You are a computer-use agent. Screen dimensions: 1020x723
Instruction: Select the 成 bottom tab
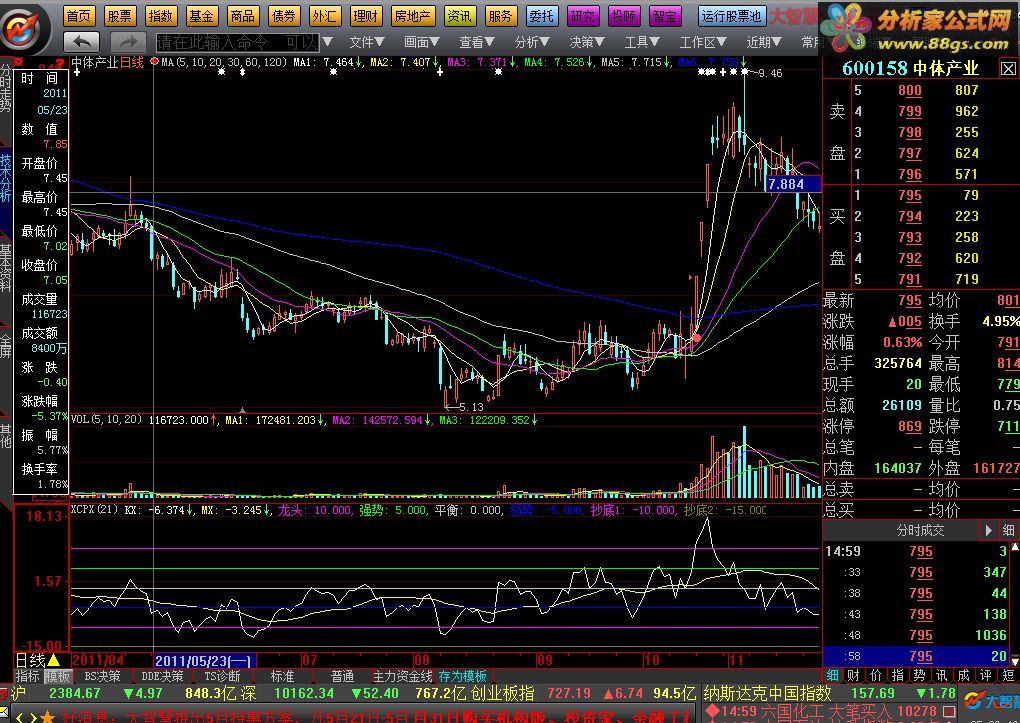pos(964,675)
